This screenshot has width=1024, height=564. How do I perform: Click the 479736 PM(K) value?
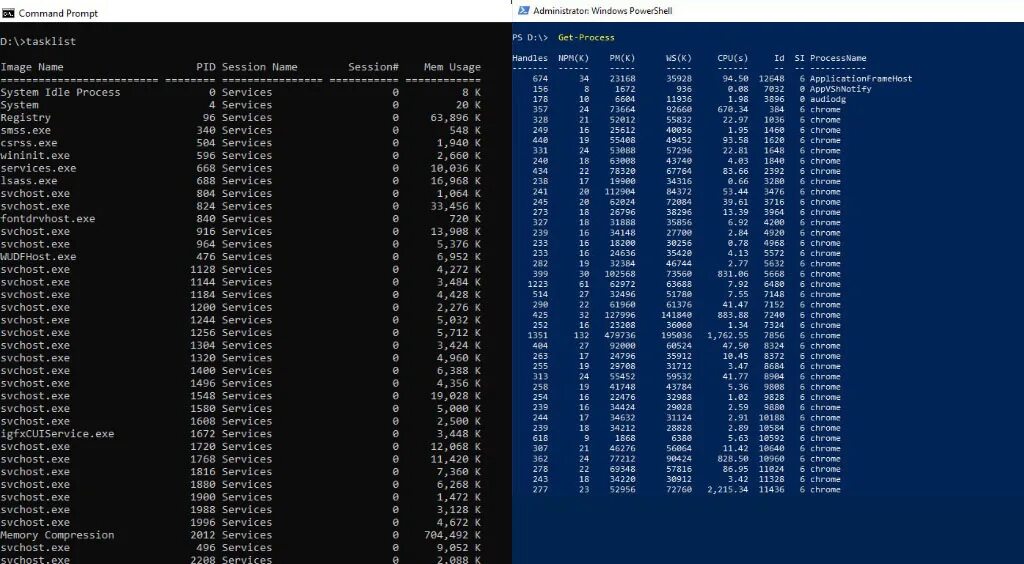[x=619, y=336]
